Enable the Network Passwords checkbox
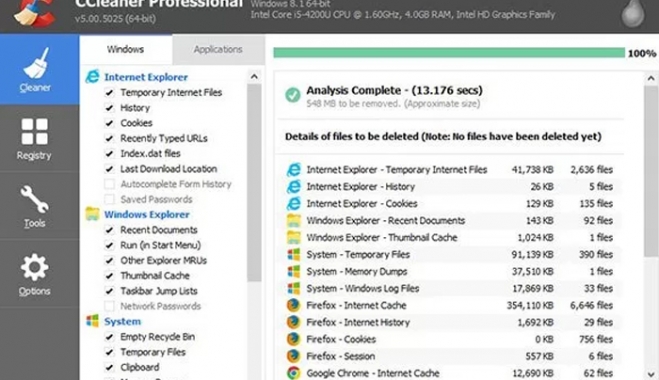The height and width of the screenshot is (380, 659). click(109, 306)
